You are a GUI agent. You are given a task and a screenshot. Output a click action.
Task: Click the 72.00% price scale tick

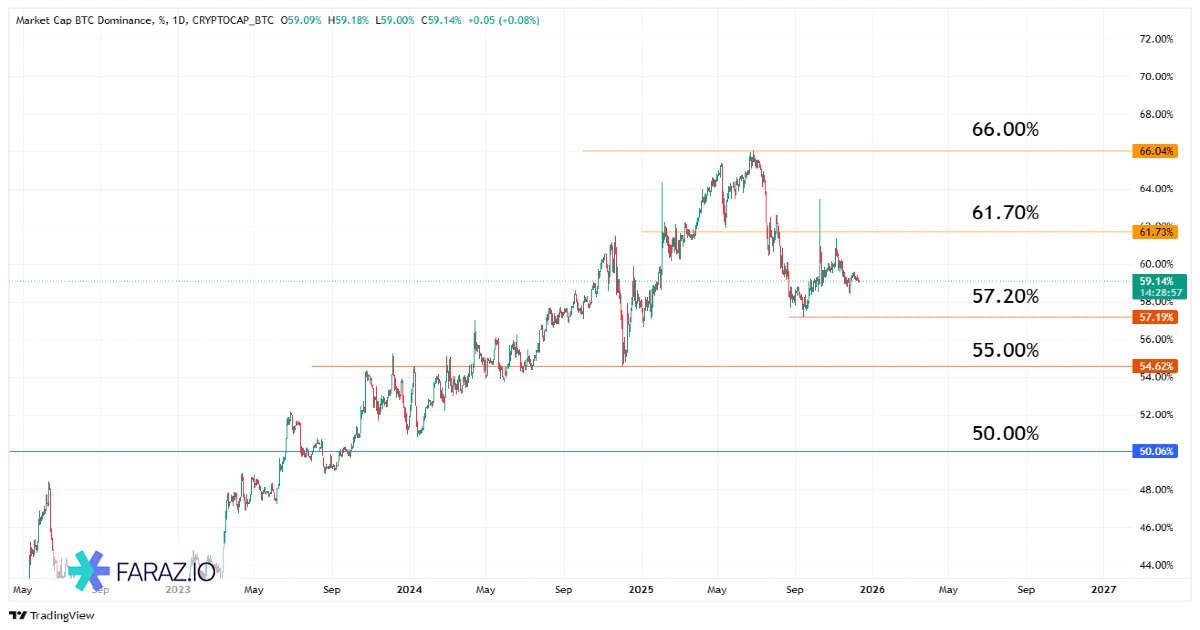pyautogui.click(x=1156, y=39)
